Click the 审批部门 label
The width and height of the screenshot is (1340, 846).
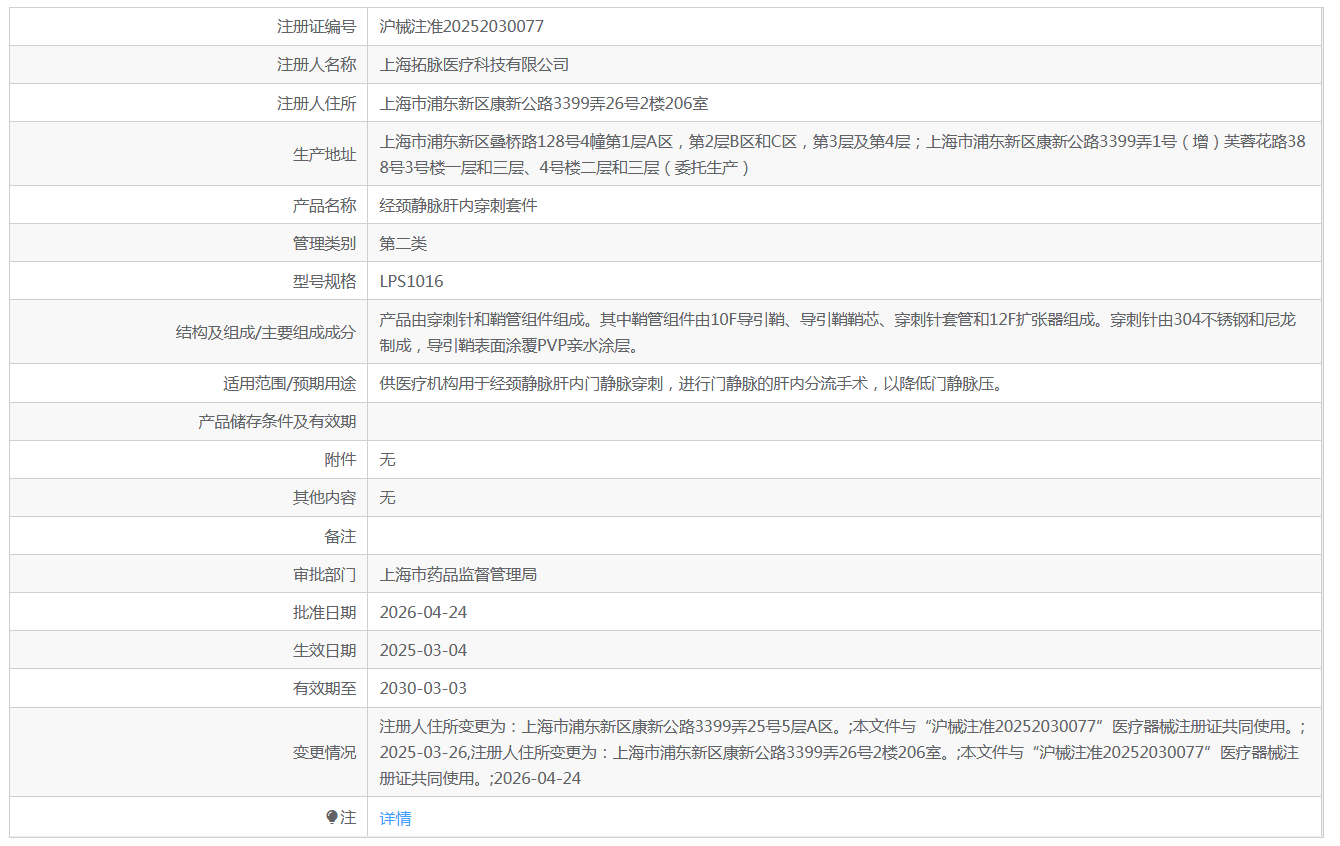324,575
